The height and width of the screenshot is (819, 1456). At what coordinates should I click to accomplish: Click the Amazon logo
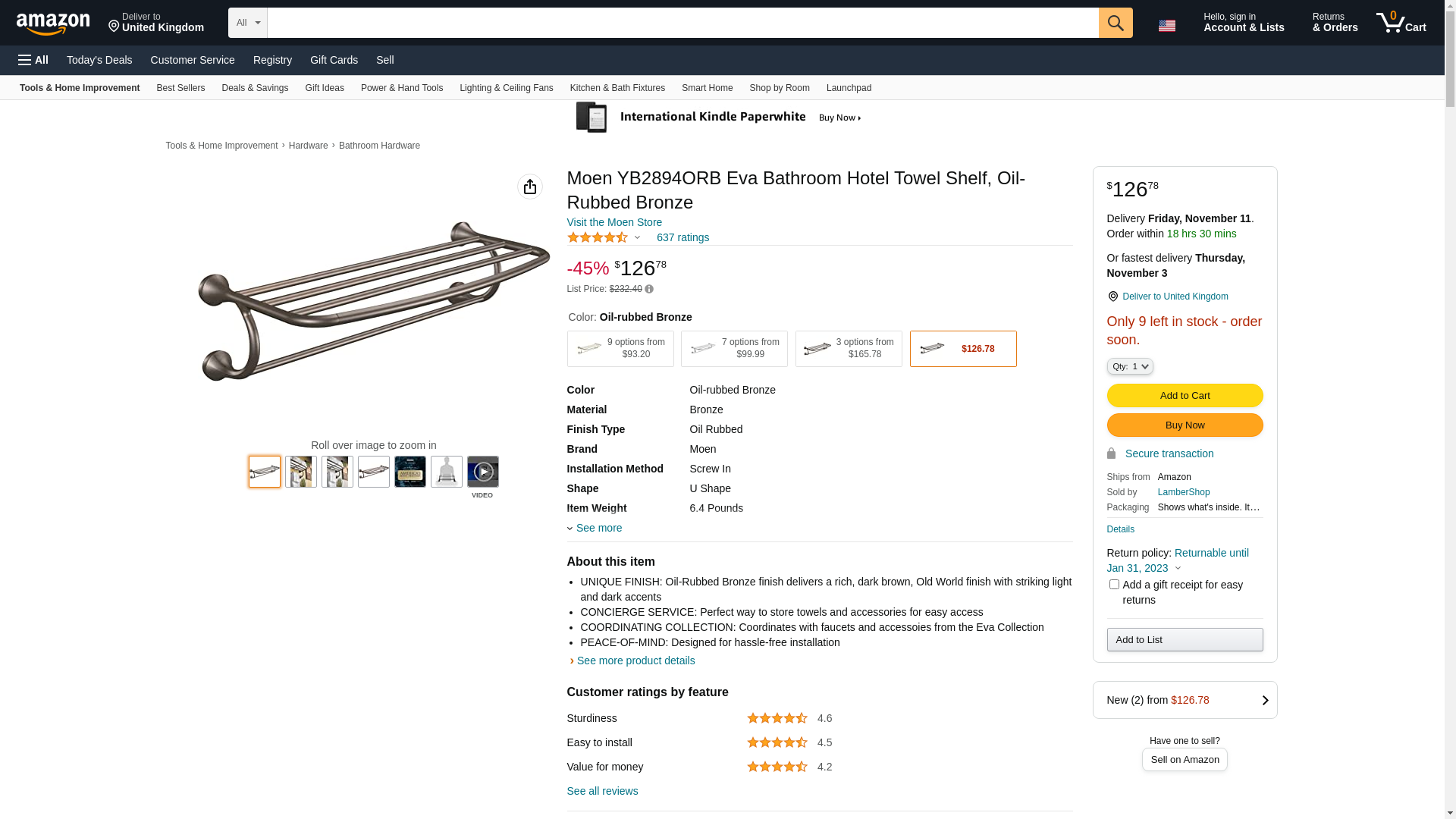coord(53,24)
